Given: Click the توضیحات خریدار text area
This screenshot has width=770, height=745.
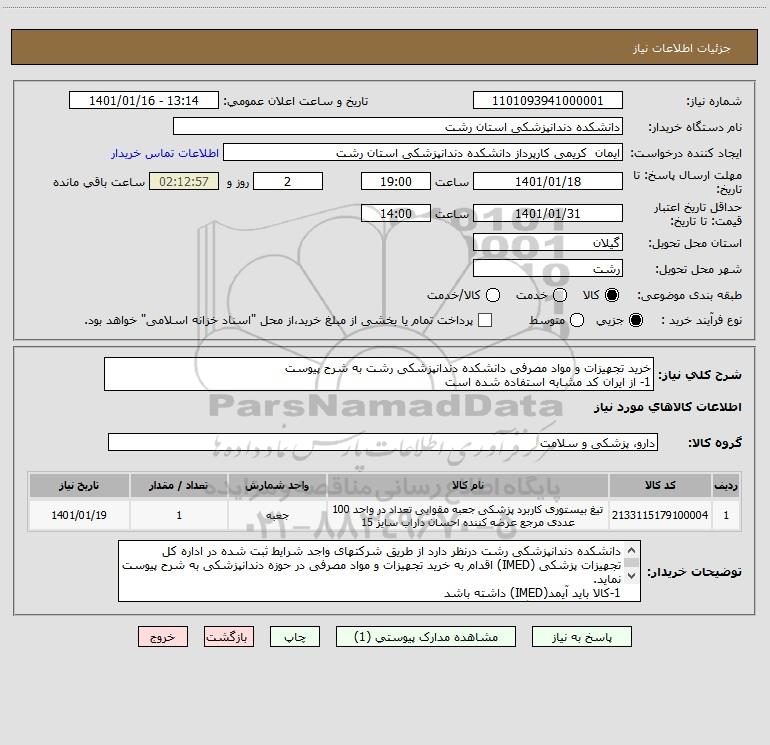Looking at the screenshot, I should click(379, 571).
